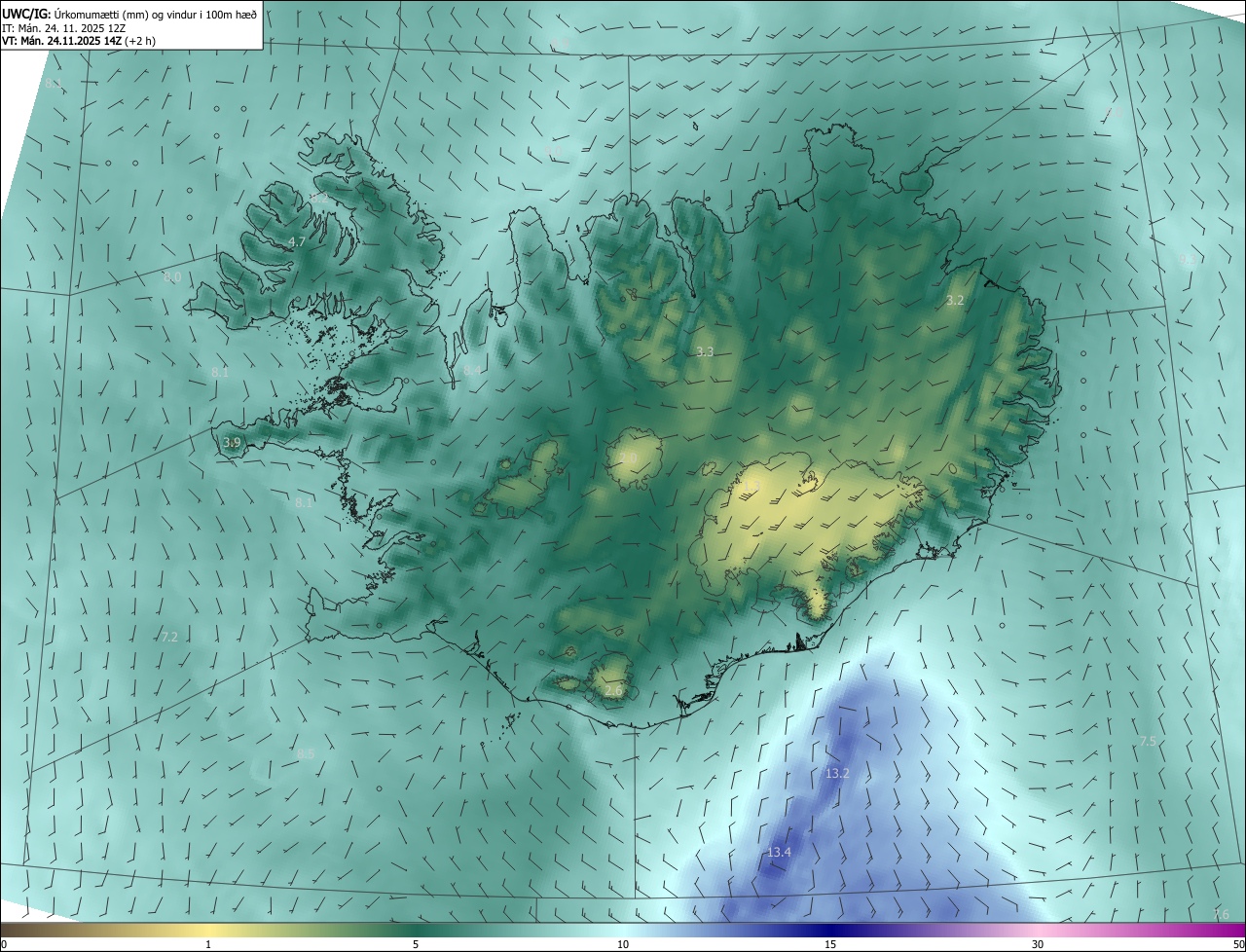Click the 8.0 value label on the map
Screen dimensions: 1246x952
click(x=172, y=277)
